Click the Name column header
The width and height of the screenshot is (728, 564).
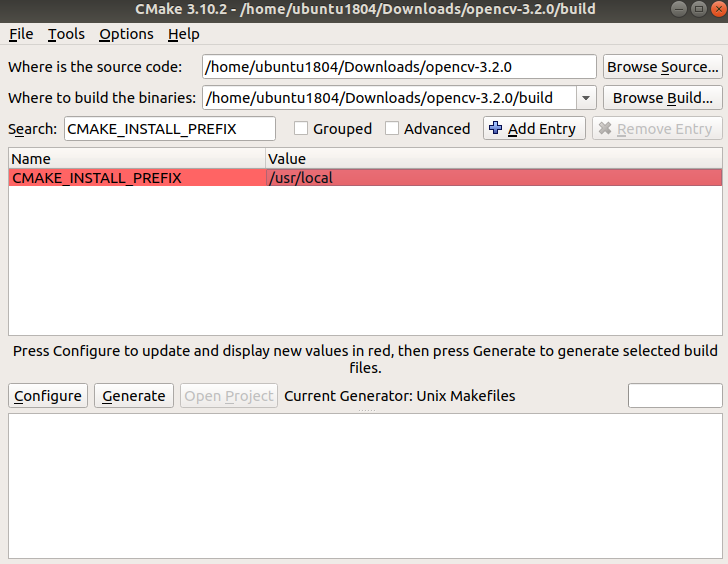click(x=137, y=159)
